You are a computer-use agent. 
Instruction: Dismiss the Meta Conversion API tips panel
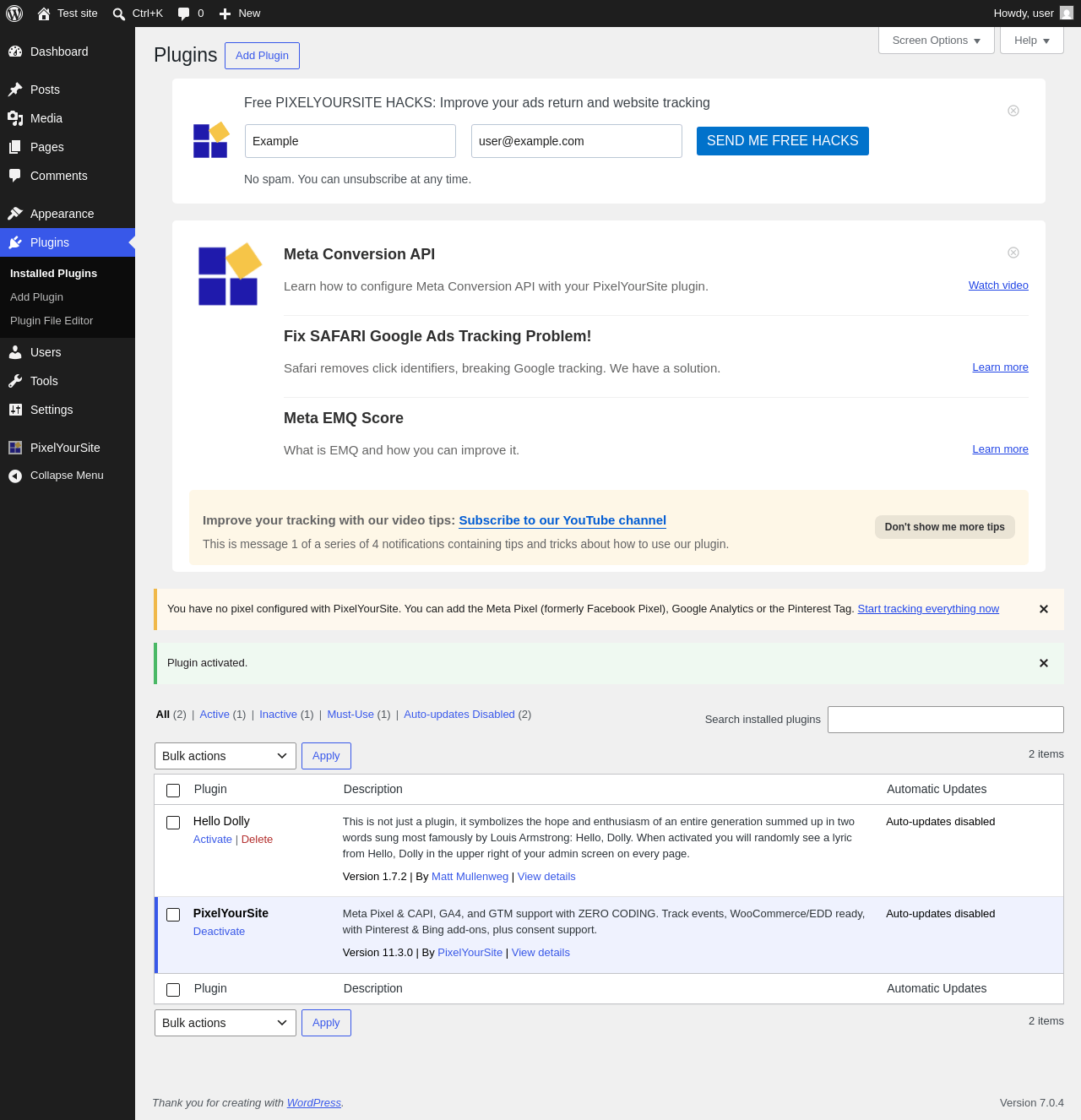1013,253
